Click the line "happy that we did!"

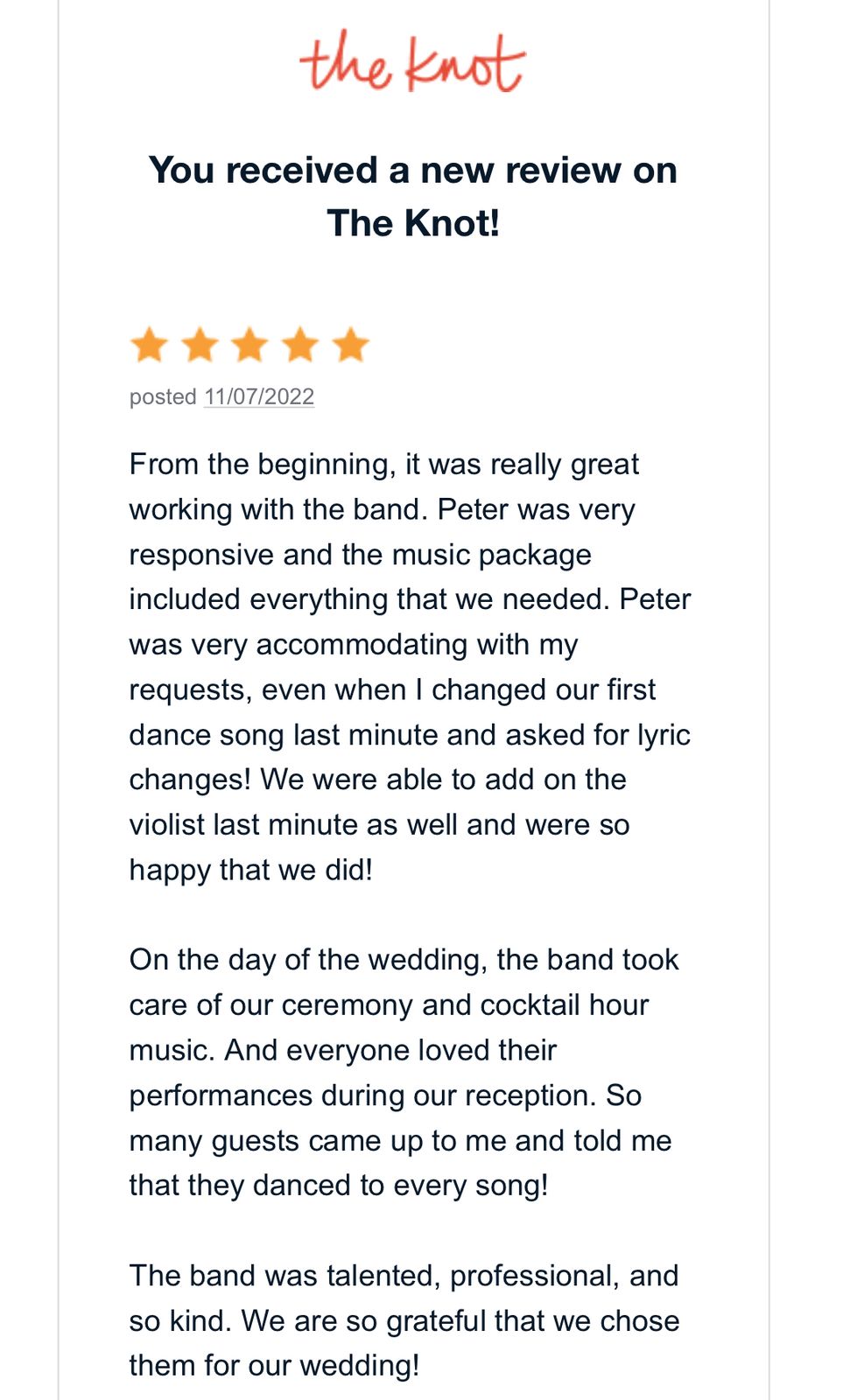pyautogui.click(x=250, y=870)
